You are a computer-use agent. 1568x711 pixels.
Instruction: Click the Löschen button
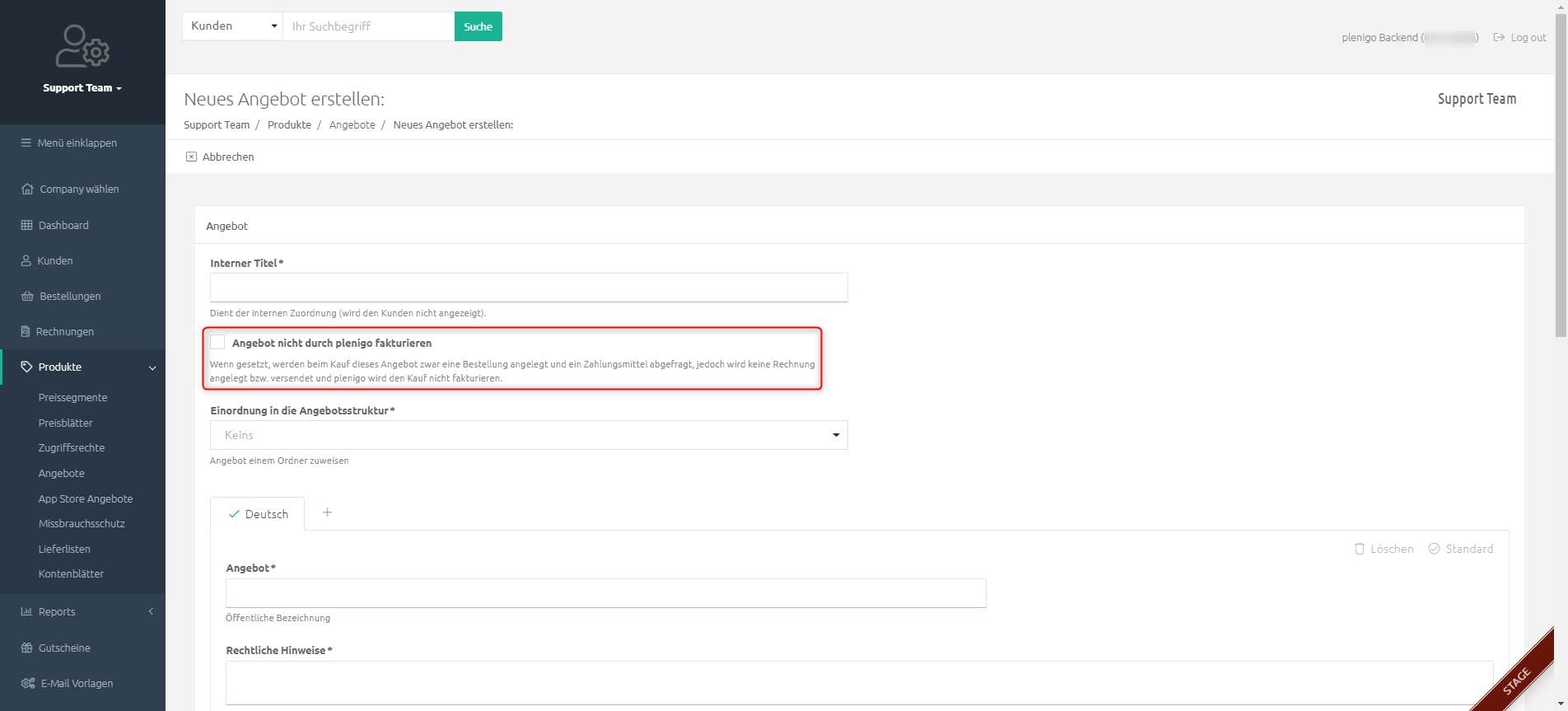click(1384, 549)
